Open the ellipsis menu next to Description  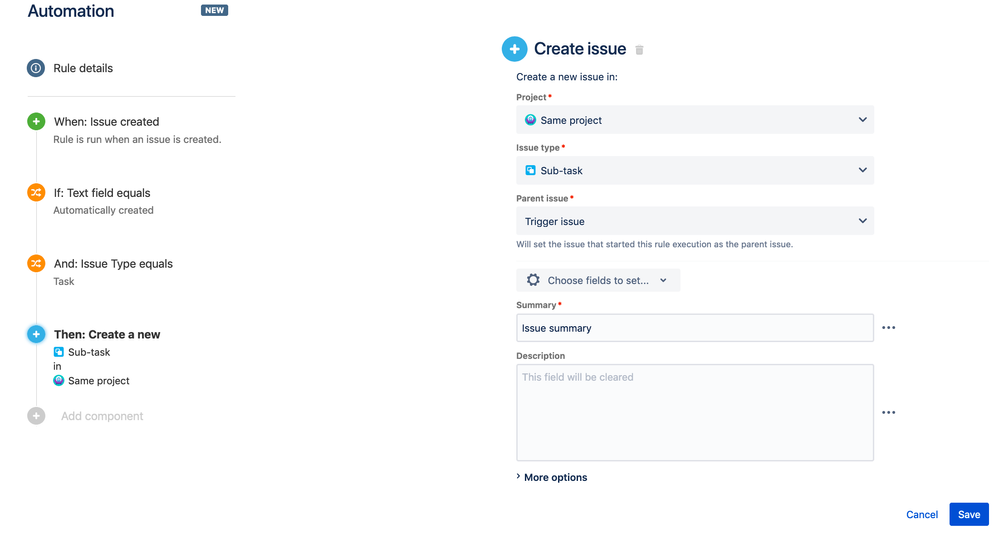[x=888, y=412]
